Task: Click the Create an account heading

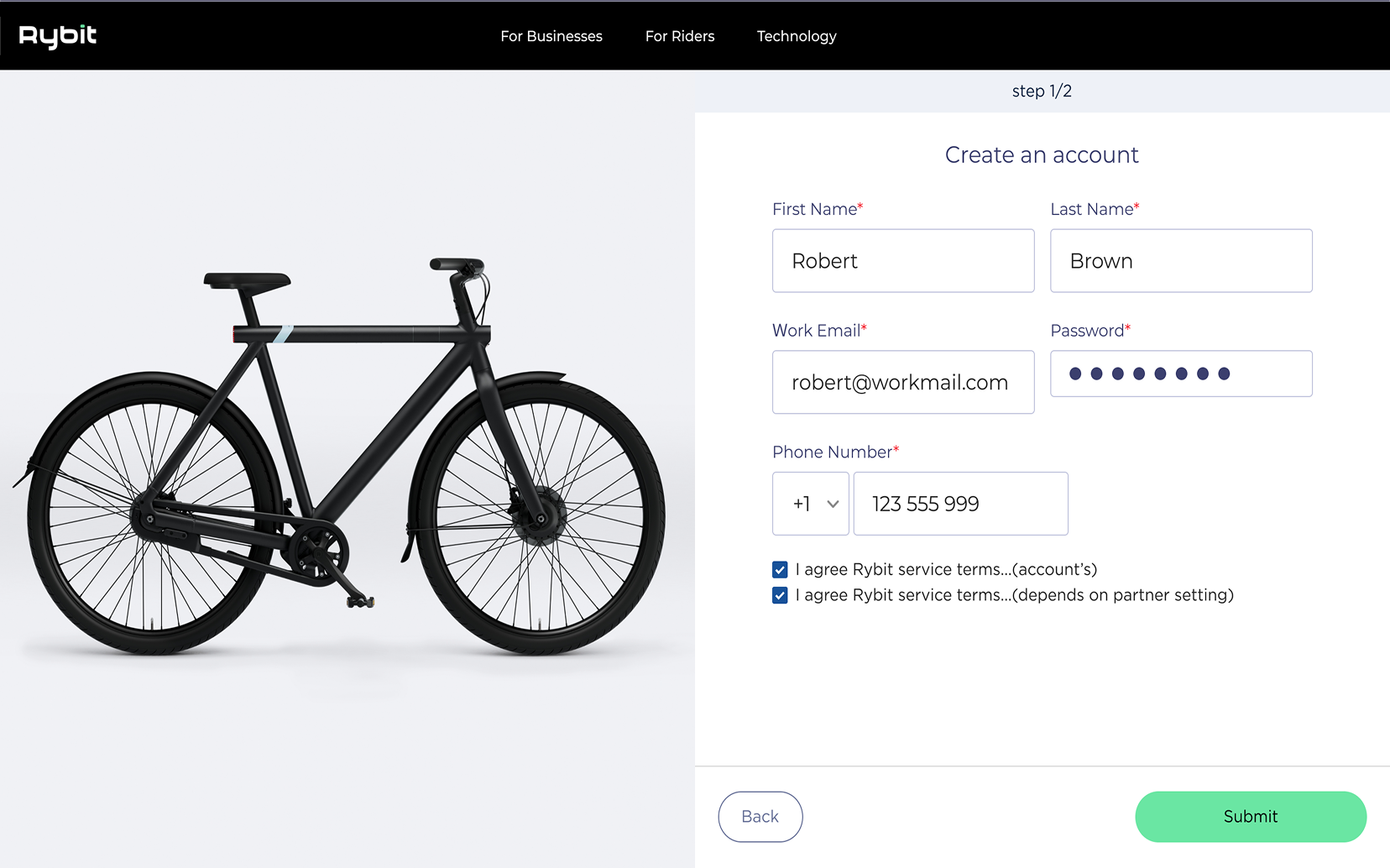Action: point(1042,154)
